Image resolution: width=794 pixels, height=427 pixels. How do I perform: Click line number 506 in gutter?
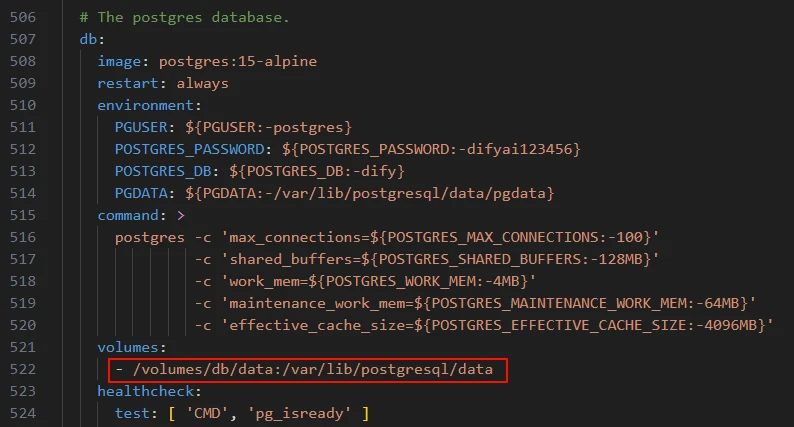[23, 17]
